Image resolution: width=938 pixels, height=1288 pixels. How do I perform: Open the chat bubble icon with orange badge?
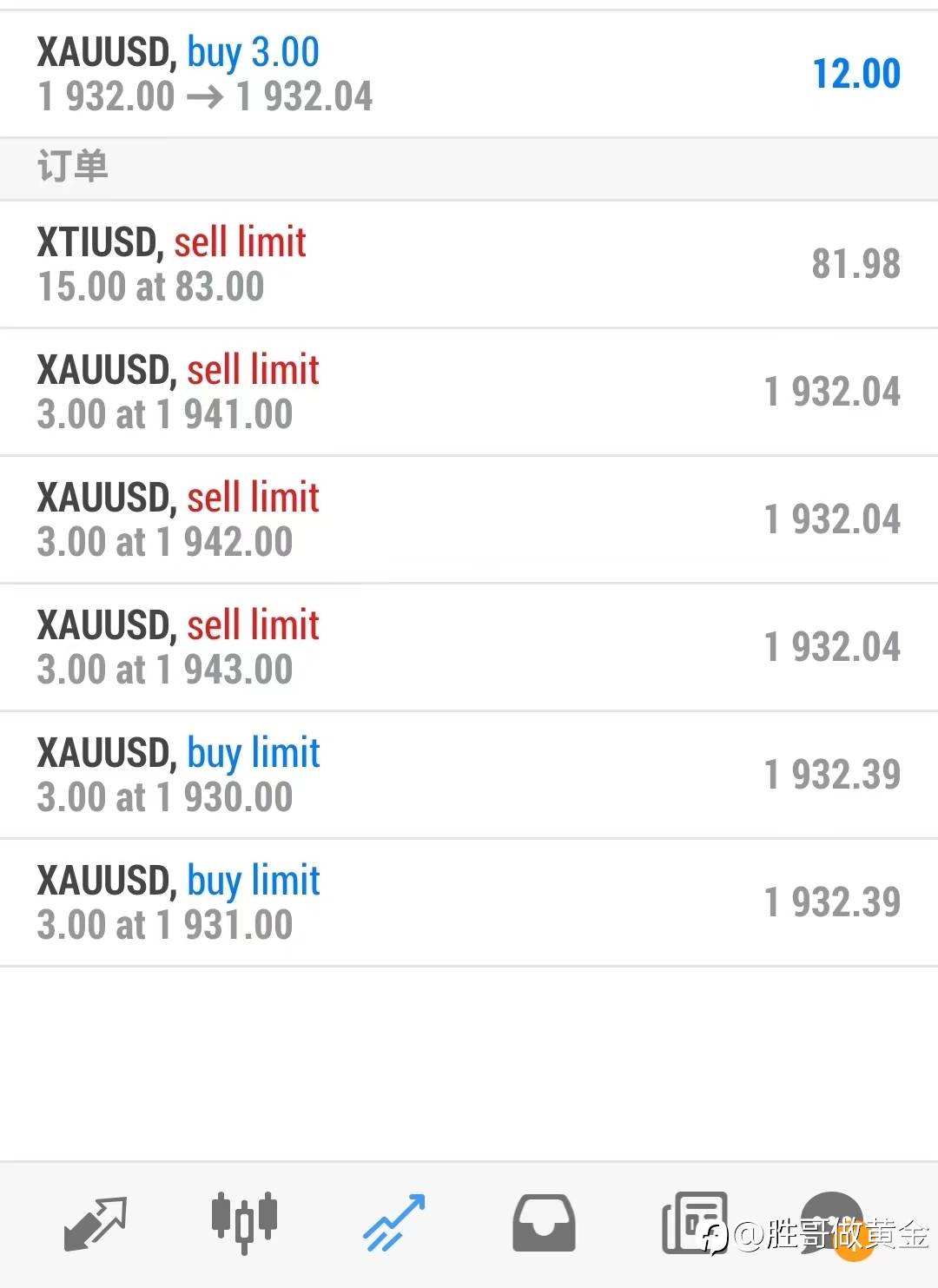[x=834, y=1225]
